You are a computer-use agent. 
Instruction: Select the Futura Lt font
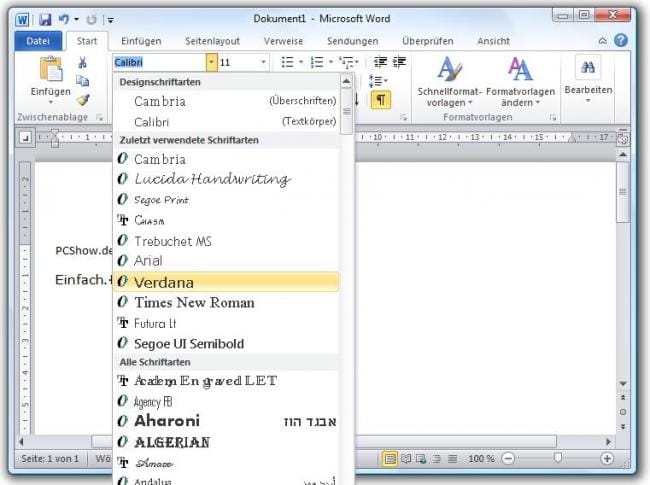point(227,323)
